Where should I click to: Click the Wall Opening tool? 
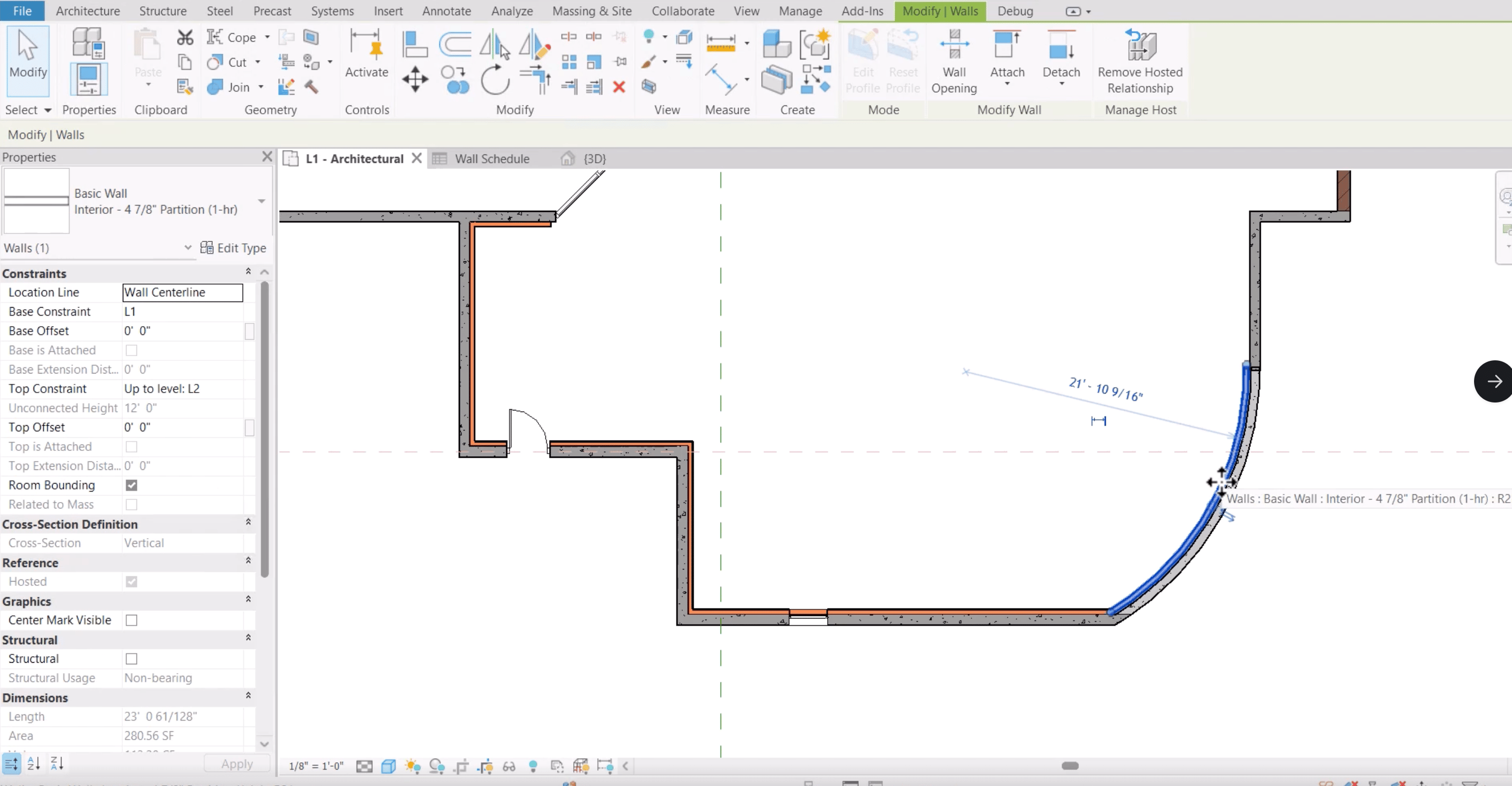click(954, 62)
